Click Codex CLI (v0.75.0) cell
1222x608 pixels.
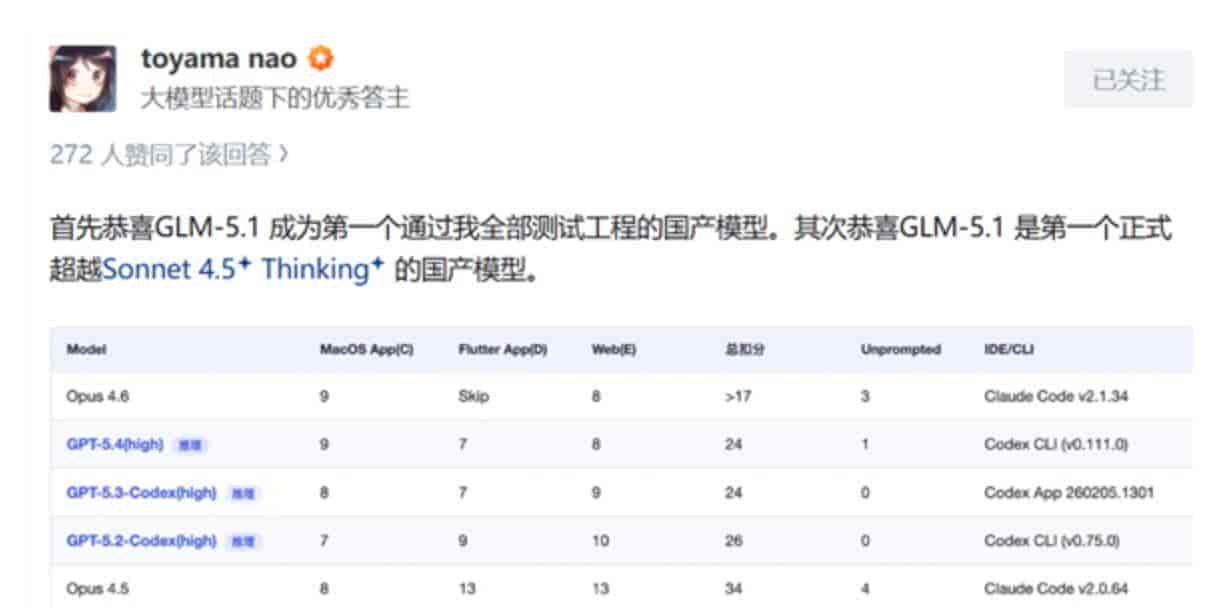(1052, 541)
